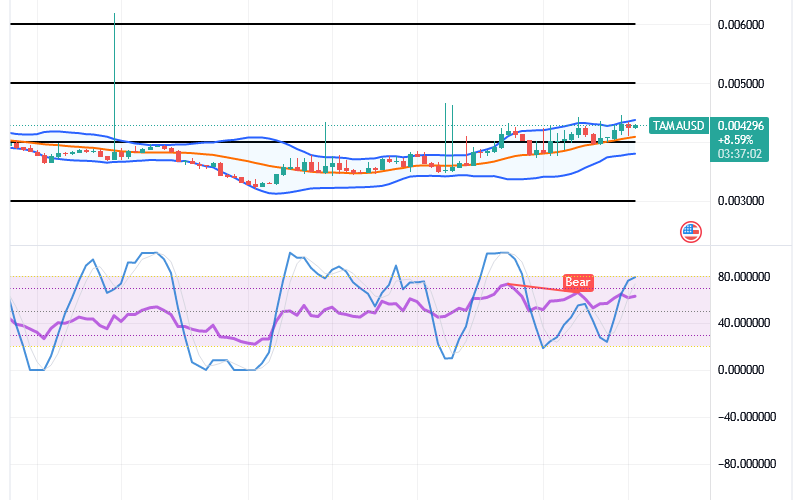Image resolution: width=802 pixels, height=500 pixels.
Task: Click the current price 0.004296 label
Action: pos(741,126)
